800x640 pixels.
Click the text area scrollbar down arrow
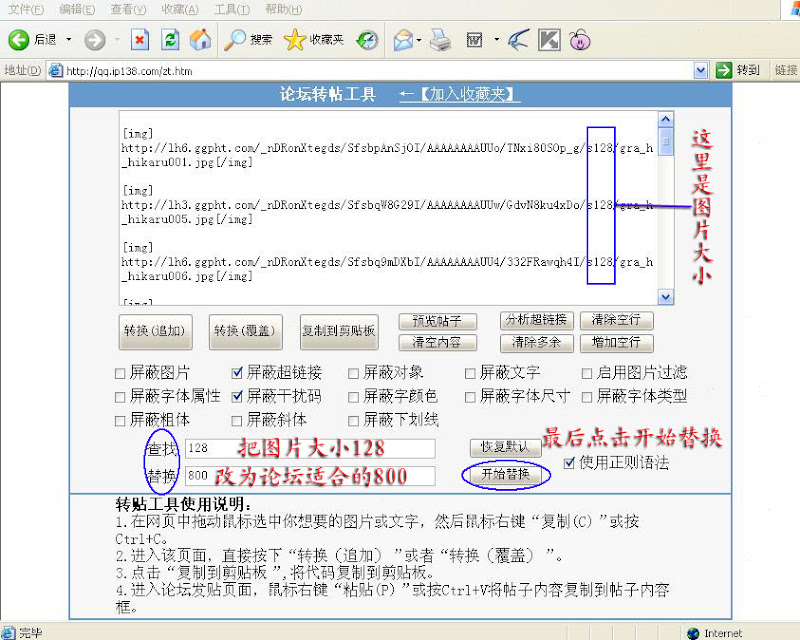[665, 297]
